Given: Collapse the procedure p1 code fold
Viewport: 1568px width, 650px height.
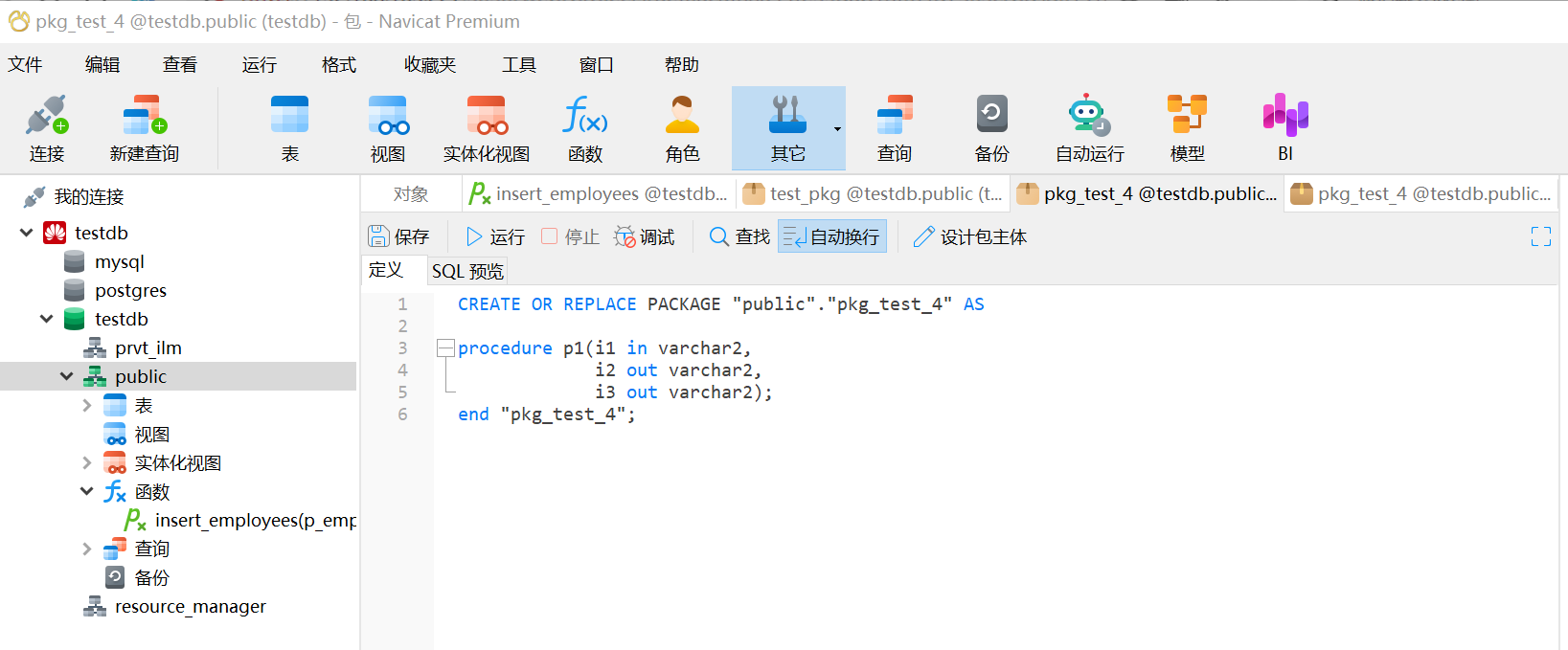Looking at the screenshot, I should click(445, 348).
